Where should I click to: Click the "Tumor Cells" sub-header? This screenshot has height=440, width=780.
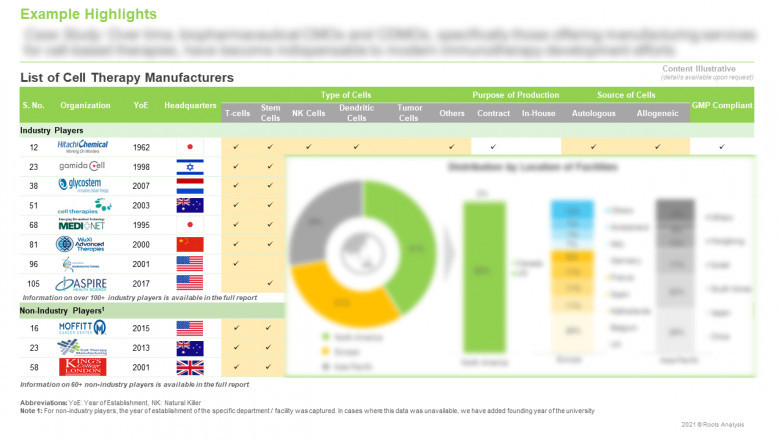tap(409, 113)
